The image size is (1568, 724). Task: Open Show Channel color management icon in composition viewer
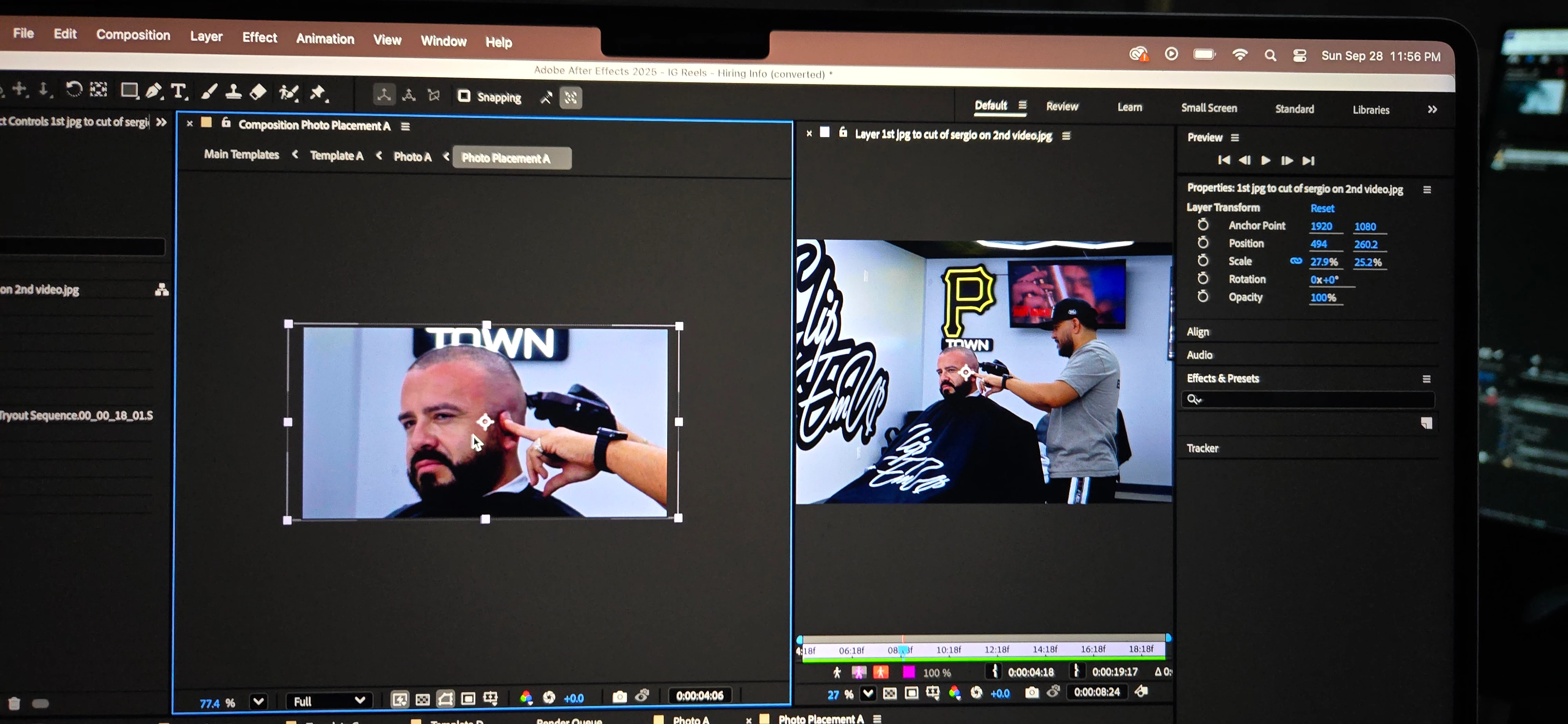(526, 697)
